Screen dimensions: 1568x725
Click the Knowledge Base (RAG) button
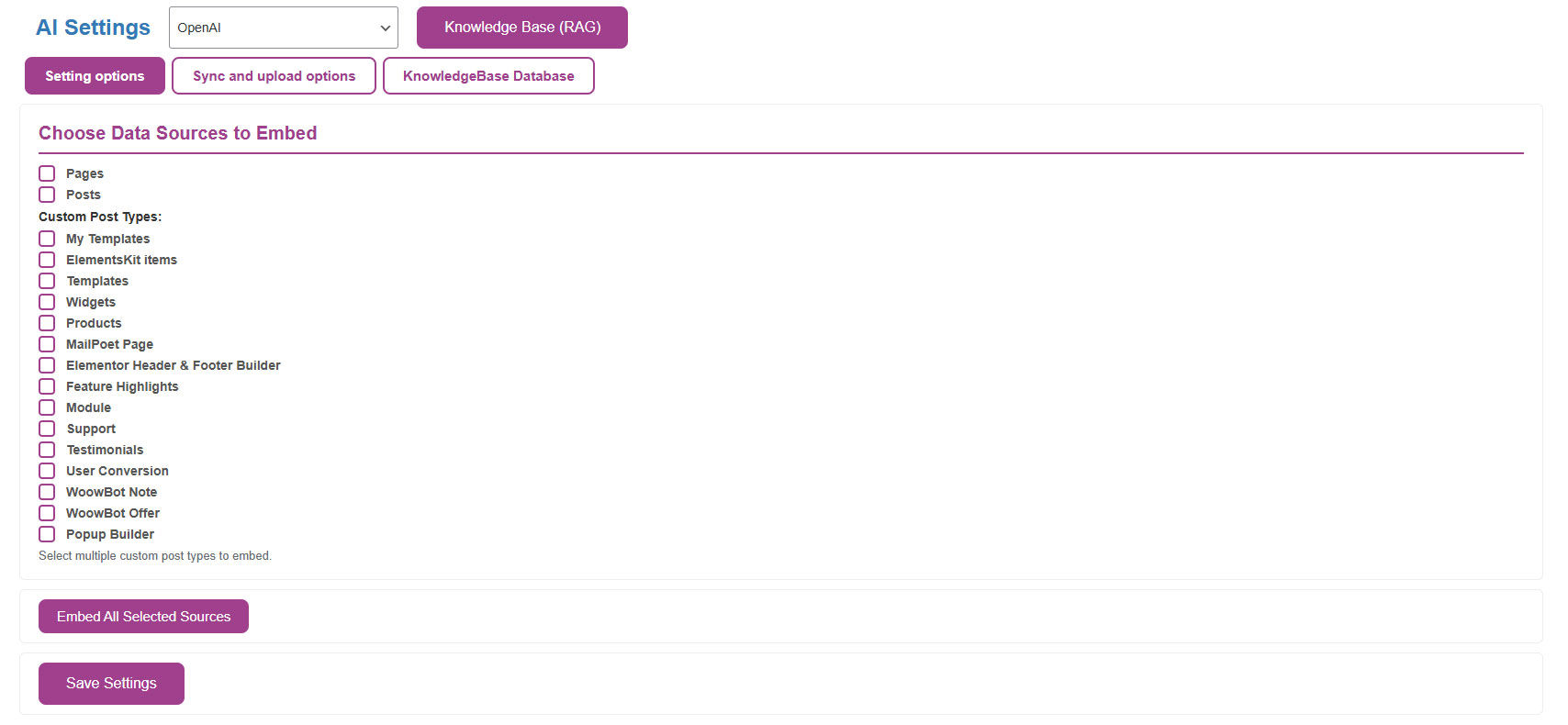click(521, 28)
